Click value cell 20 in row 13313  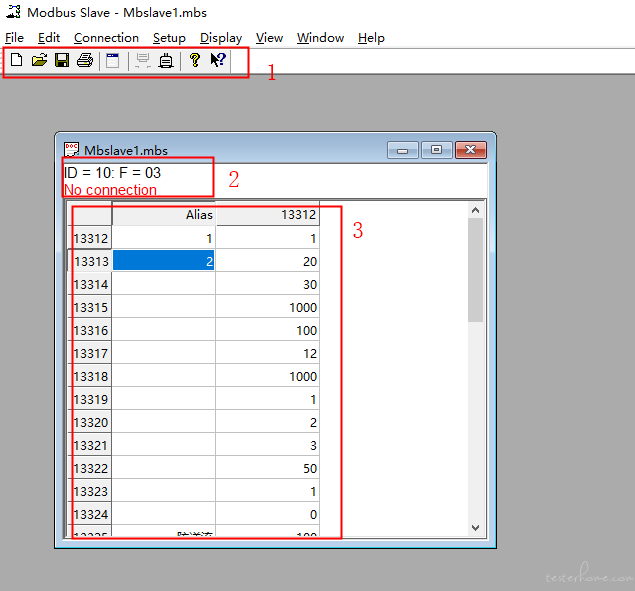[267, 261]
